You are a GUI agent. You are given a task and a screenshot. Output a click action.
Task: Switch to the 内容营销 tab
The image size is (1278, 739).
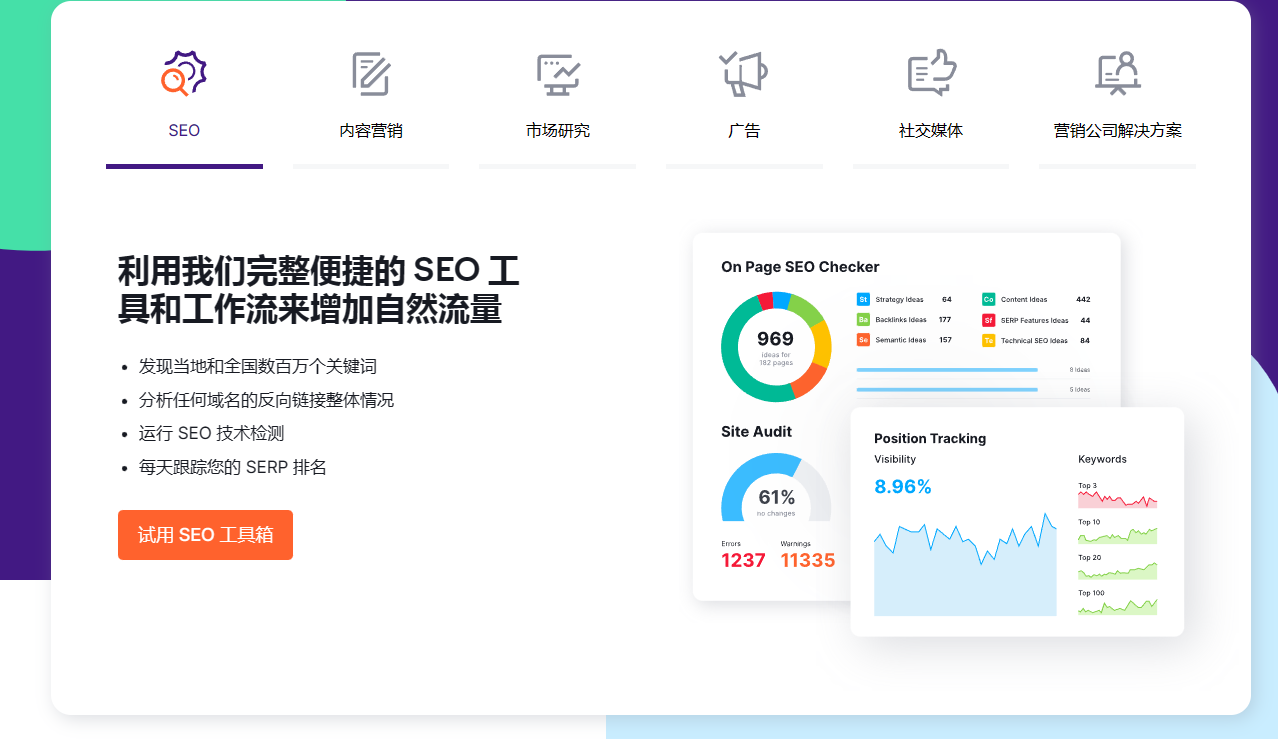coord(371,131)
